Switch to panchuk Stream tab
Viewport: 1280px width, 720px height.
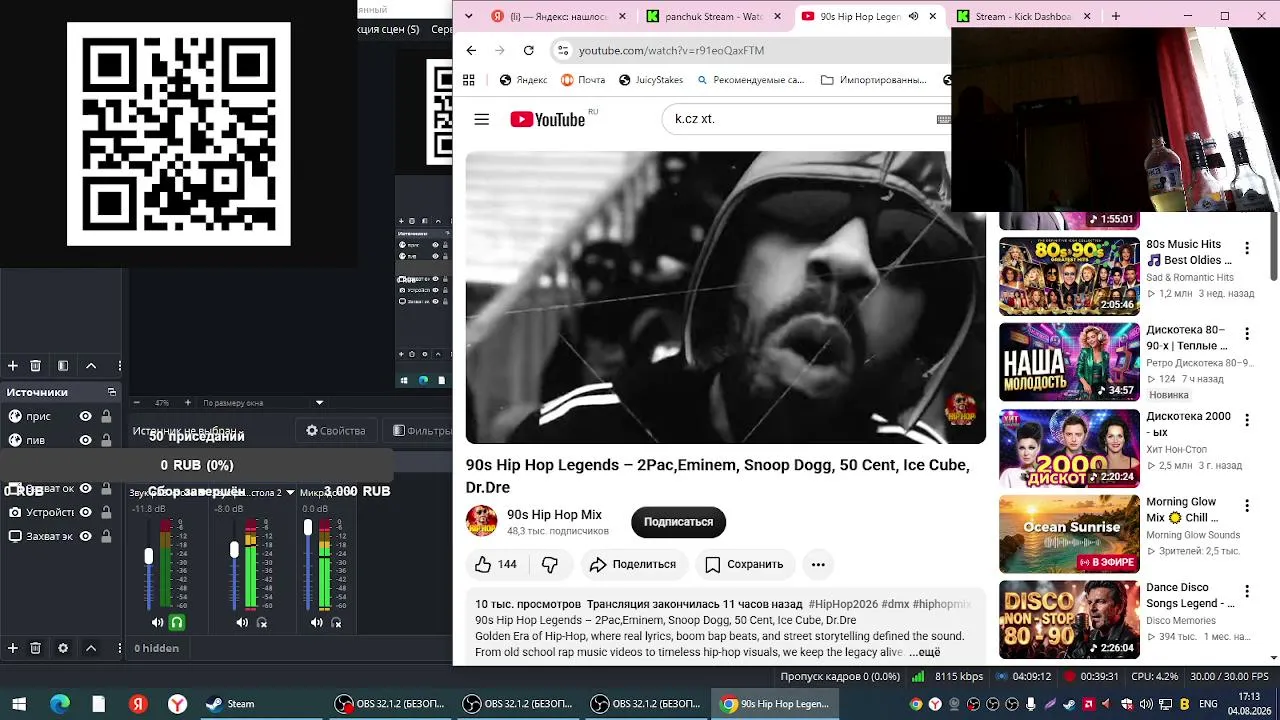714,16
